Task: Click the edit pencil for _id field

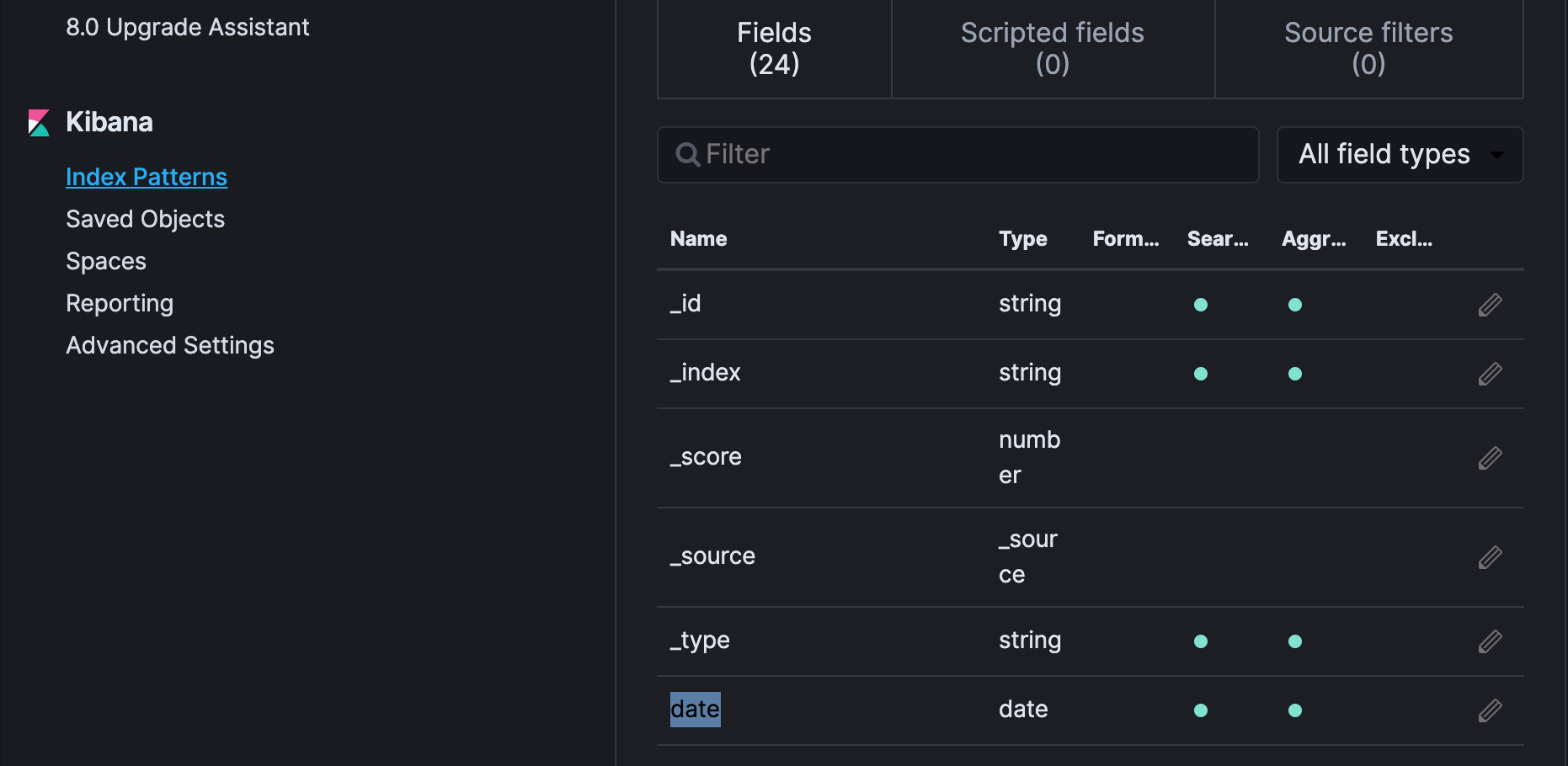Action: (x=1490, y=305)
